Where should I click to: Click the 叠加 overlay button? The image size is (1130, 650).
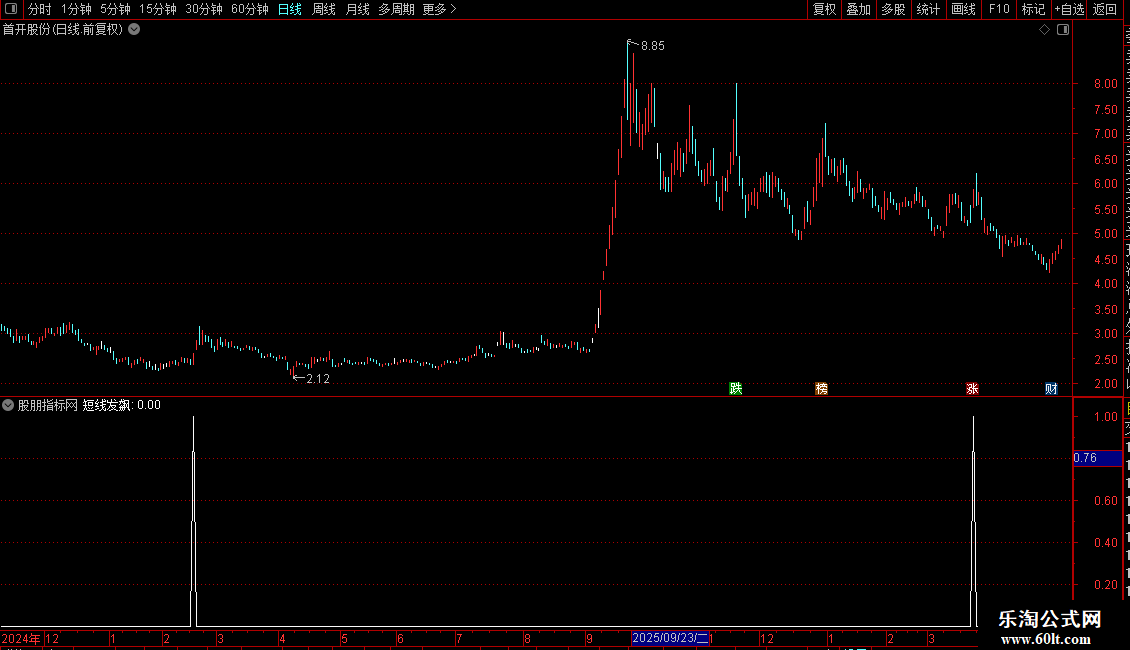(858, 9)
